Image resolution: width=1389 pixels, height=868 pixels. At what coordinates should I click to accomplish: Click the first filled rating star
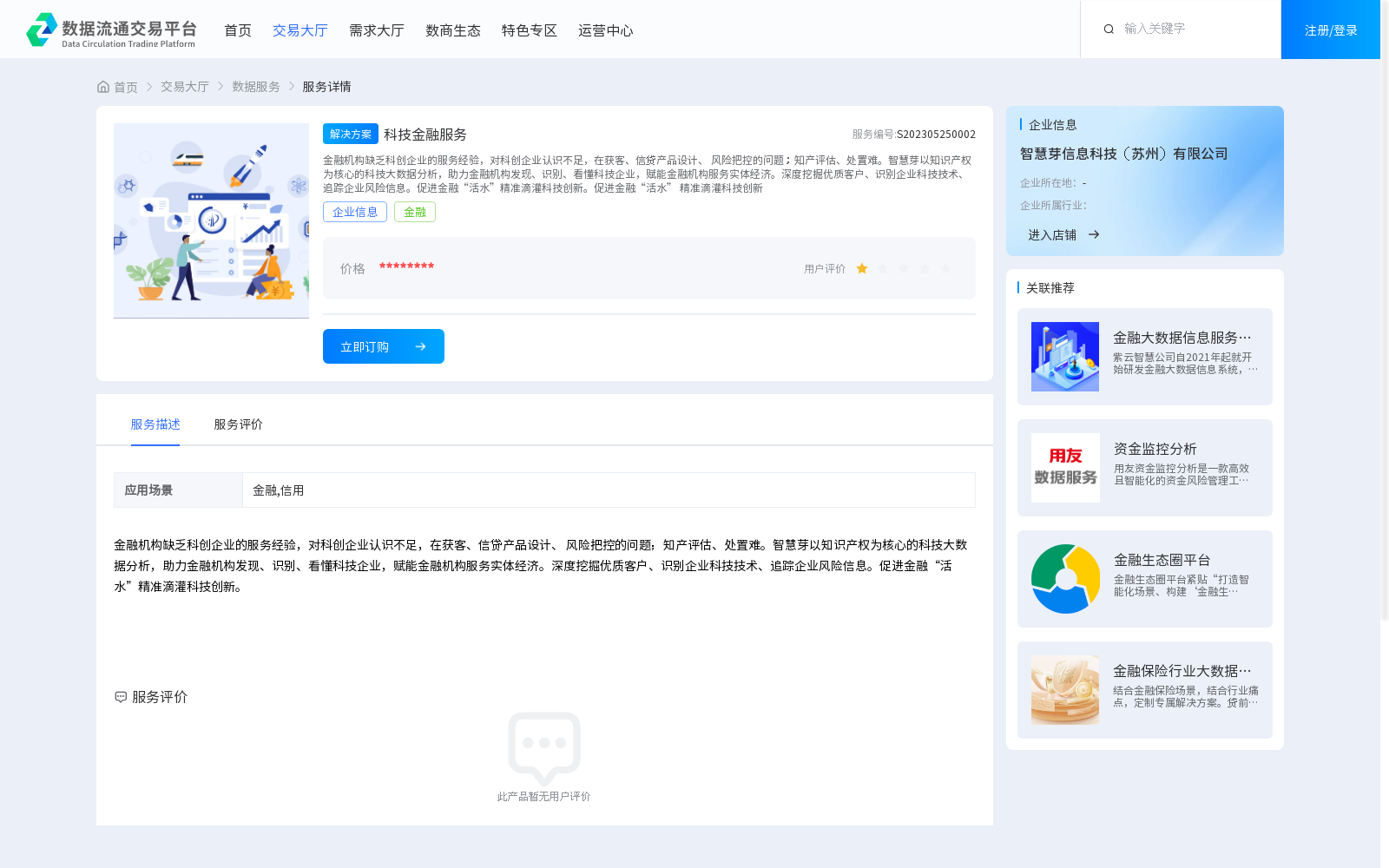tap(862, 269)
